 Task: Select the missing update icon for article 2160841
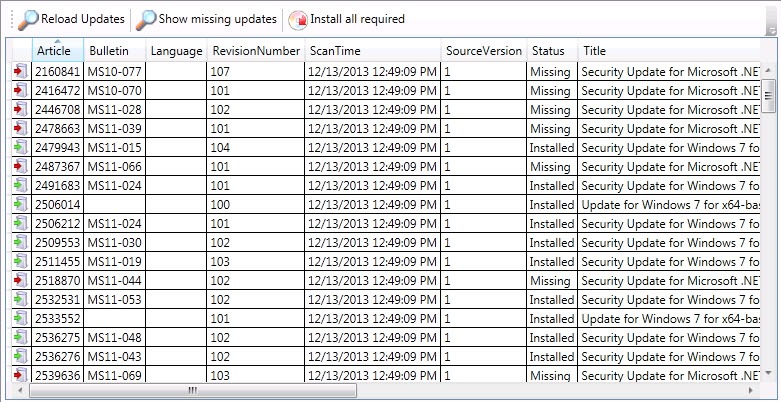coord(20,71)
